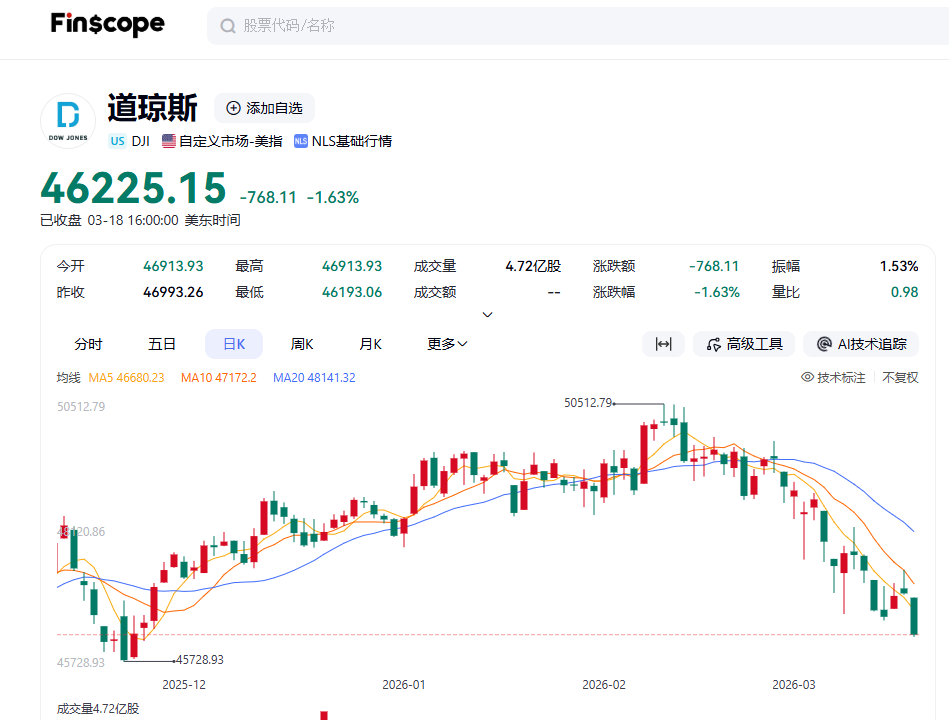949x720 pixels.
Task: Click the 2026-03 date axis label
Action: [793, 685]
